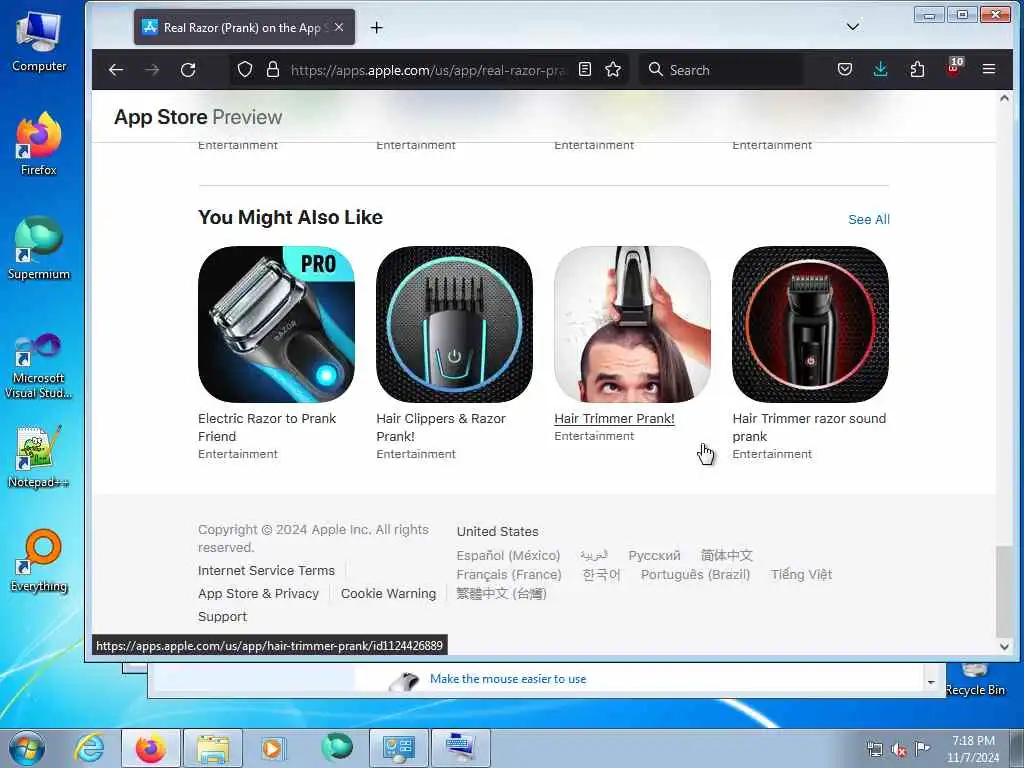List all tabs using the chevron dropdown

pyautogui.click(x=852, y=27)
